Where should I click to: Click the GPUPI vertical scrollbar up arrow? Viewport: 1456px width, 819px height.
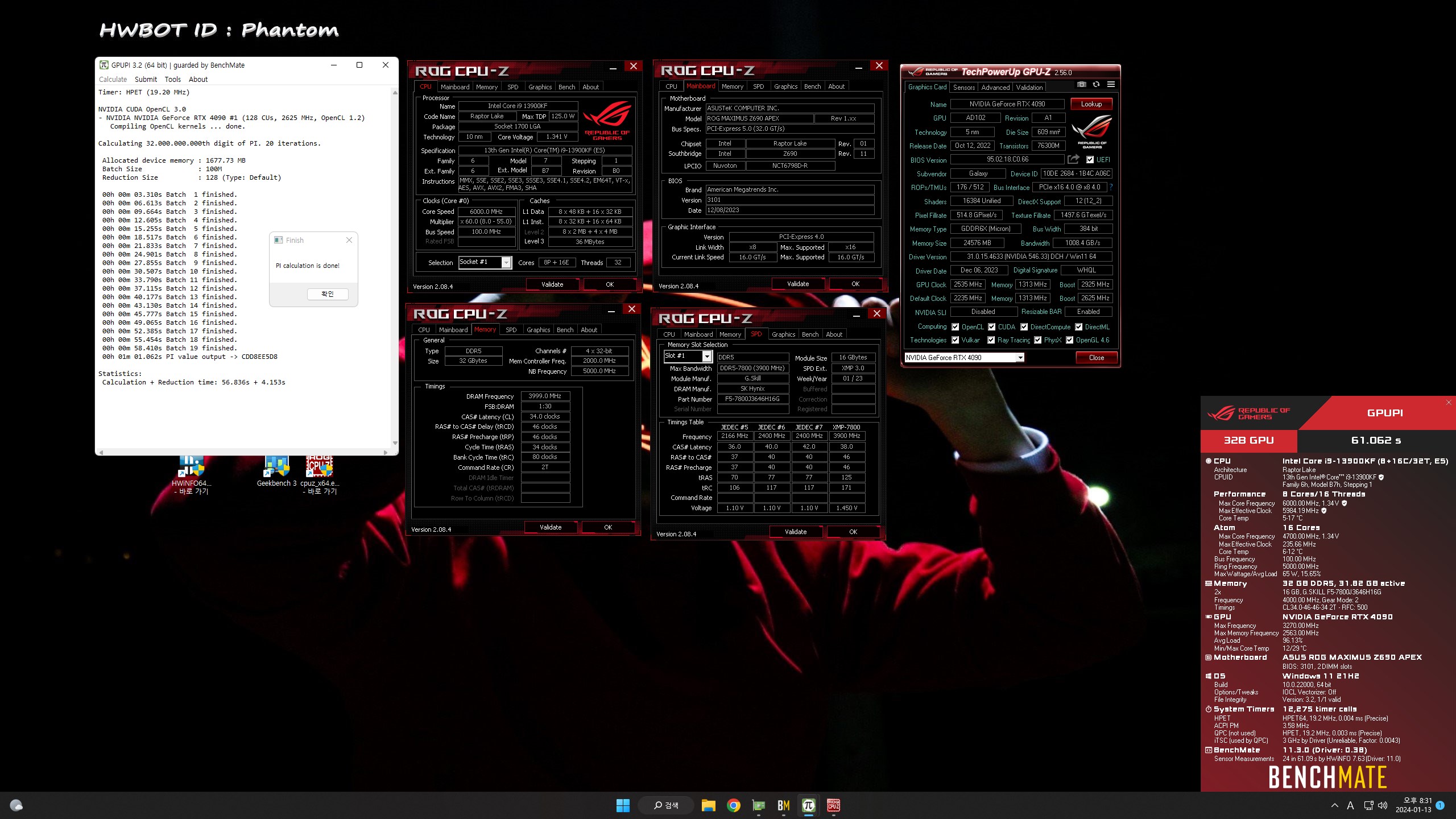tap(395, 92)
